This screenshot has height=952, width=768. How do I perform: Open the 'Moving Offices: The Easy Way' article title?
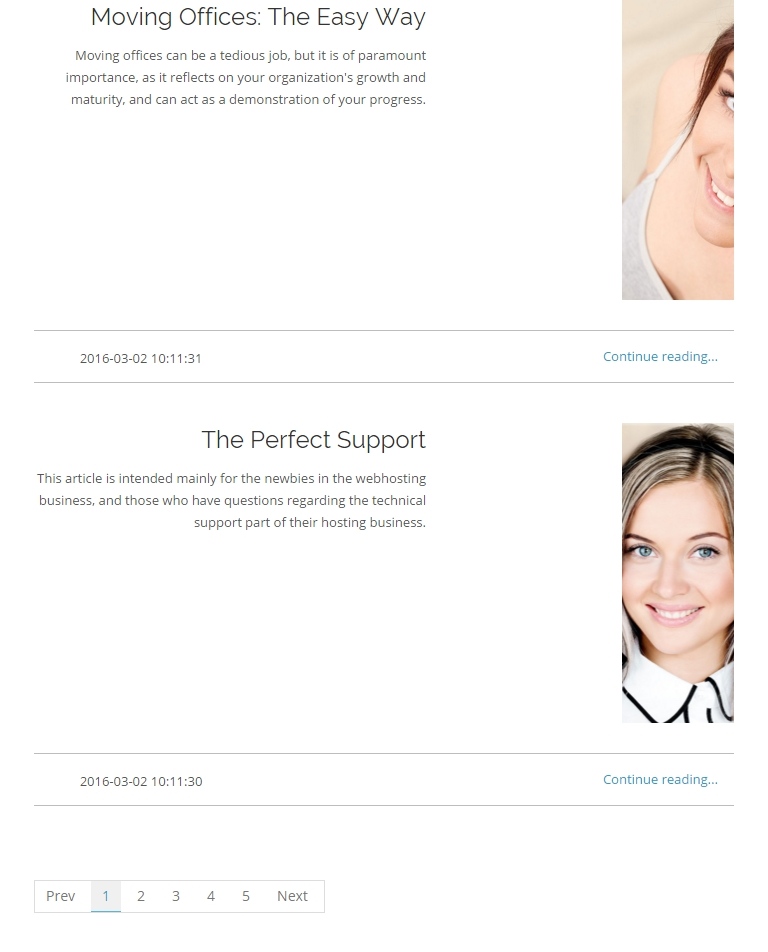pos(258,17)
